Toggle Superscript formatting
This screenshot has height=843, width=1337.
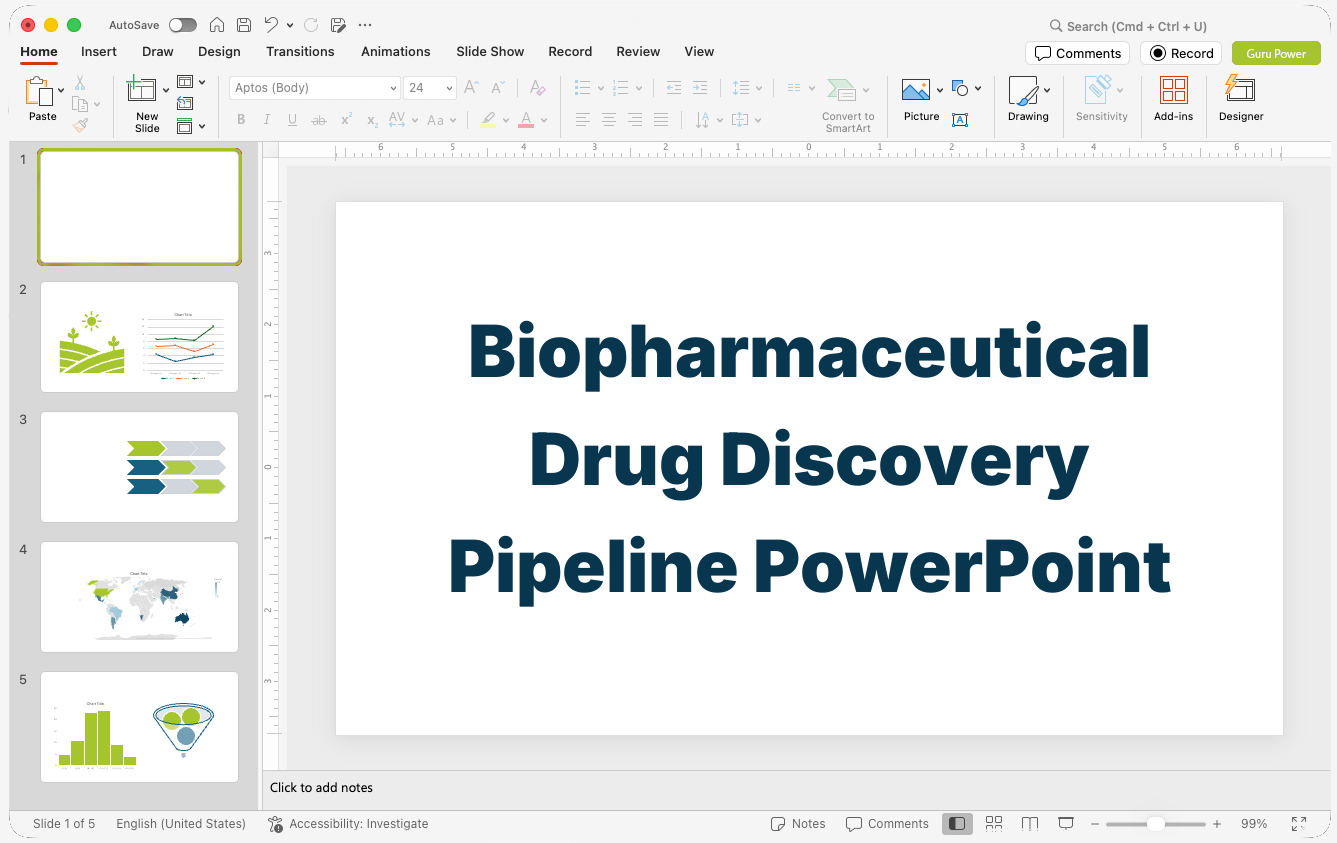[346, 120]
